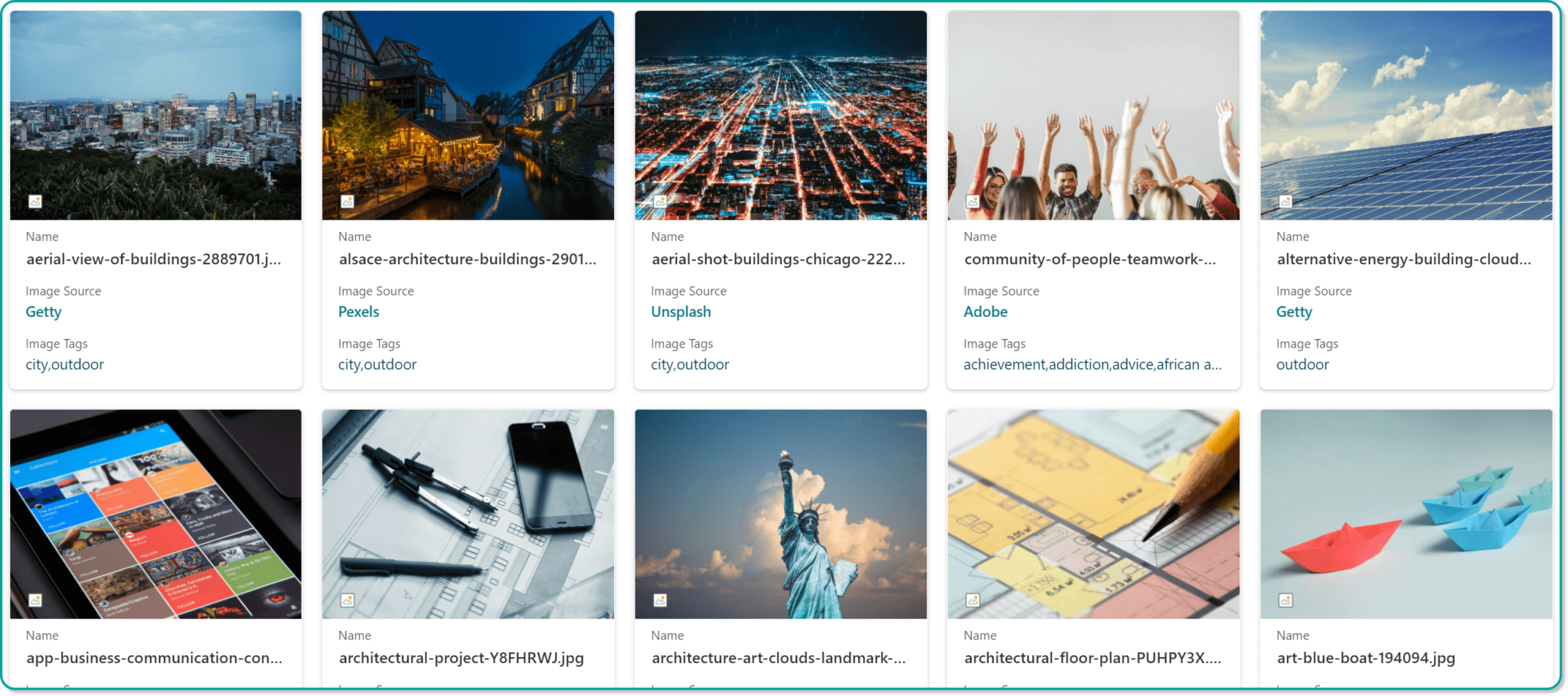The image size is (1568, 696).
Task: Click the image type icon on app-business-communication card
Action: pyautogui.click(x=34, y=601)
